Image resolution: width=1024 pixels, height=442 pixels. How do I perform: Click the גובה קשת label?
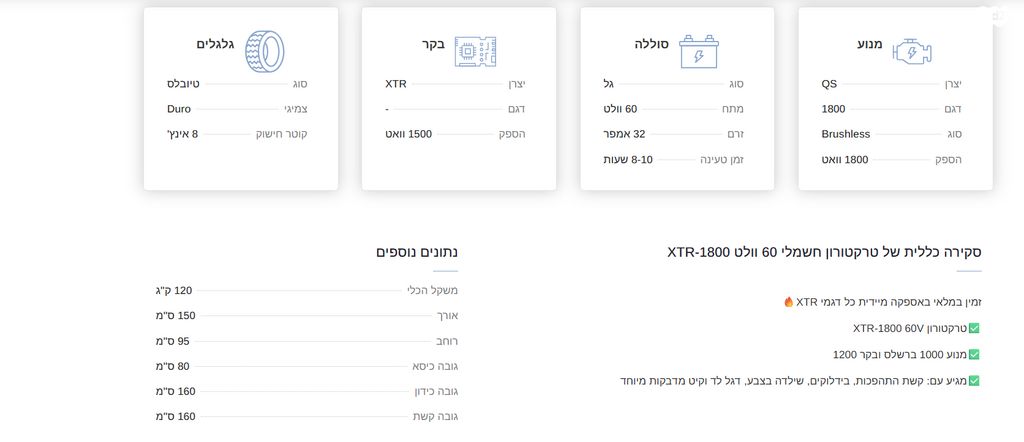436,417
